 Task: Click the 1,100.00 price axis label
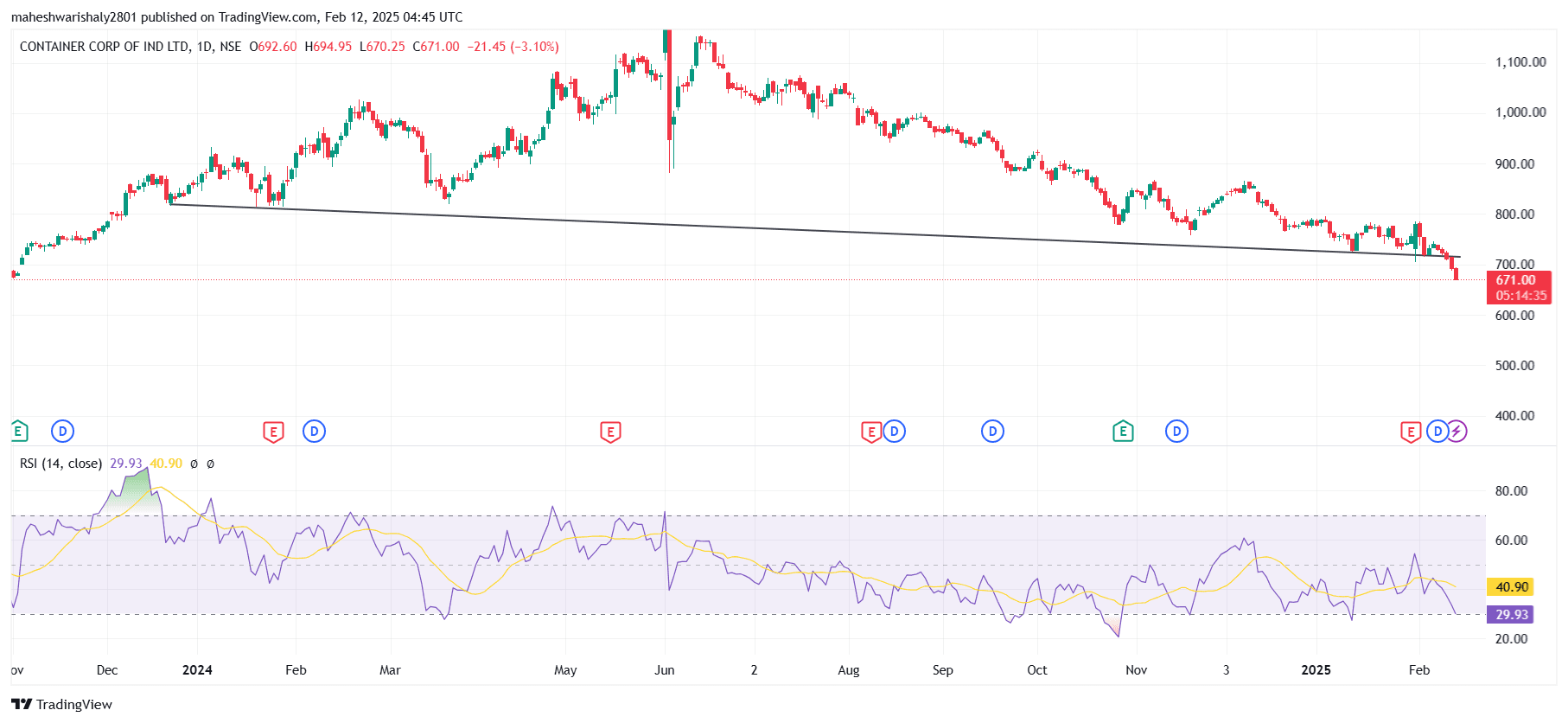coord(1520,62)
